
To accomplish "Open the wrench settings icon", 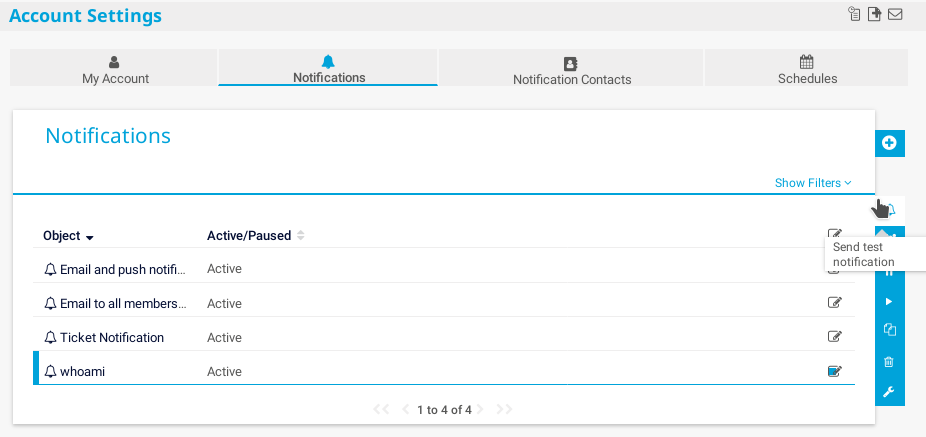I will coord(889,392).
